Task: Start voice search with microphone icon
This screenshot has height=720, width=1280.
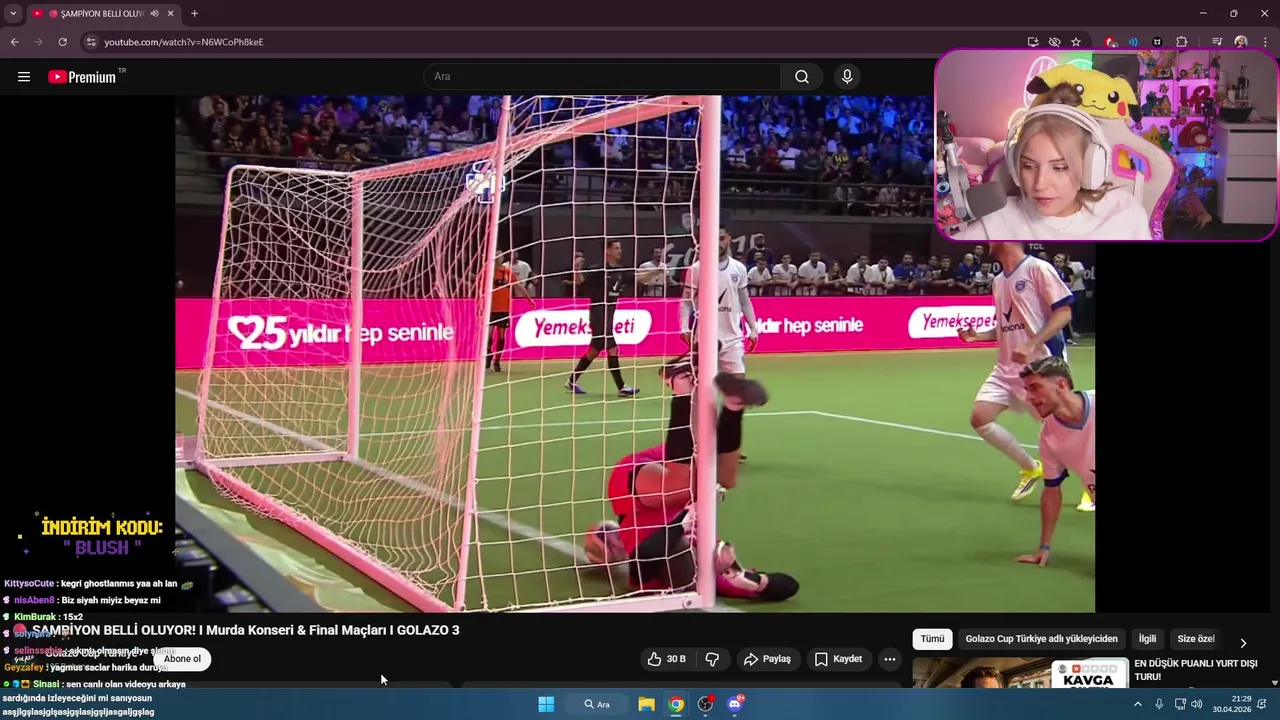Action: click(847, 77)
